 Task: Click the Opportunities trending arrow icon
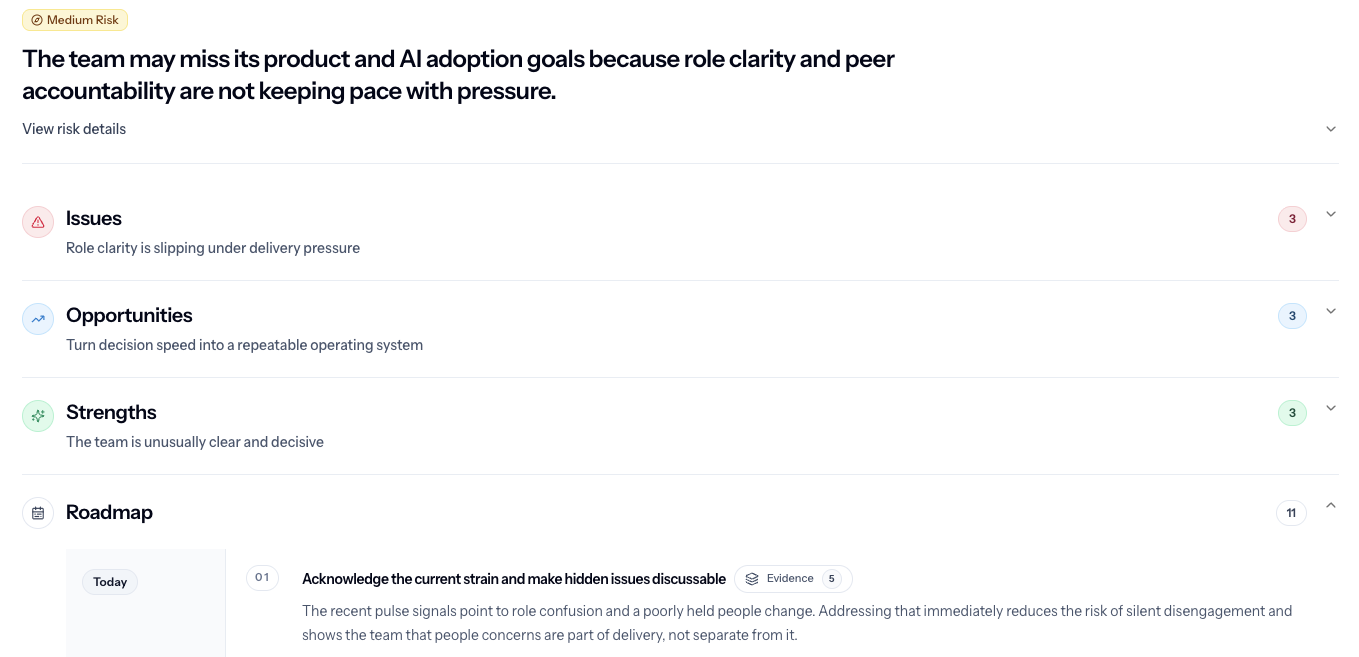38,319
